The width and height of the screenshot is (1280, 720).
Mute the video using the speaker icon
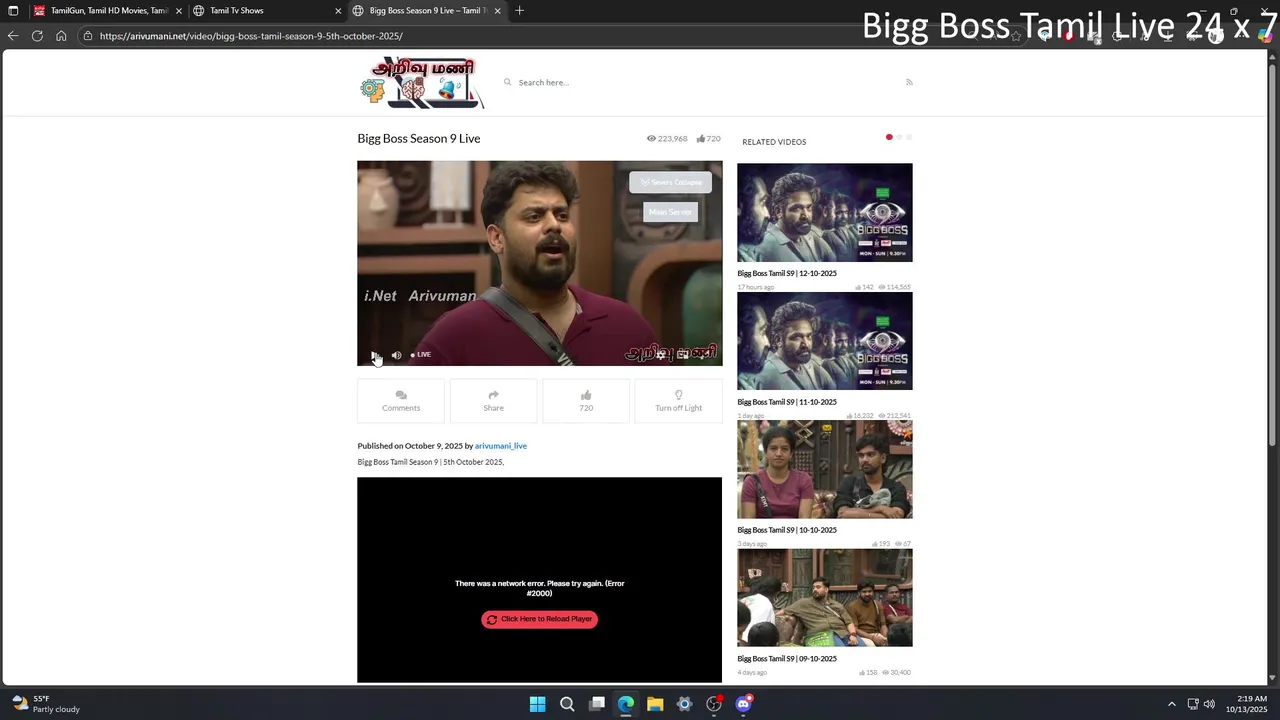(x=396, y=355)
